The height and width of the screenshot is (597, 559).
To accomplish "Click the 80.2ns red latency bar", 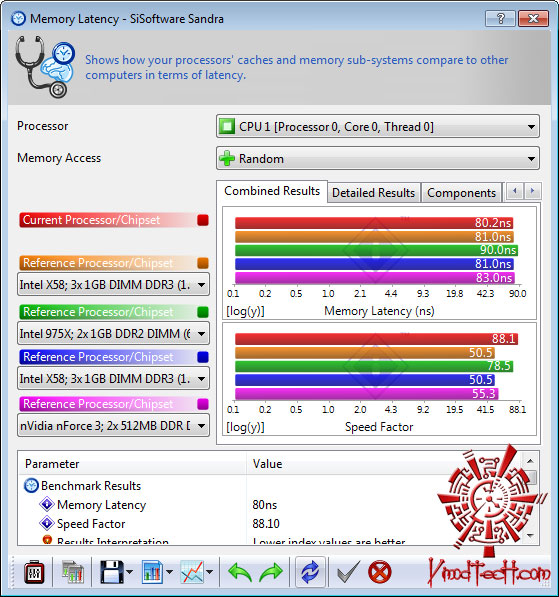I will tap(374, 223).
